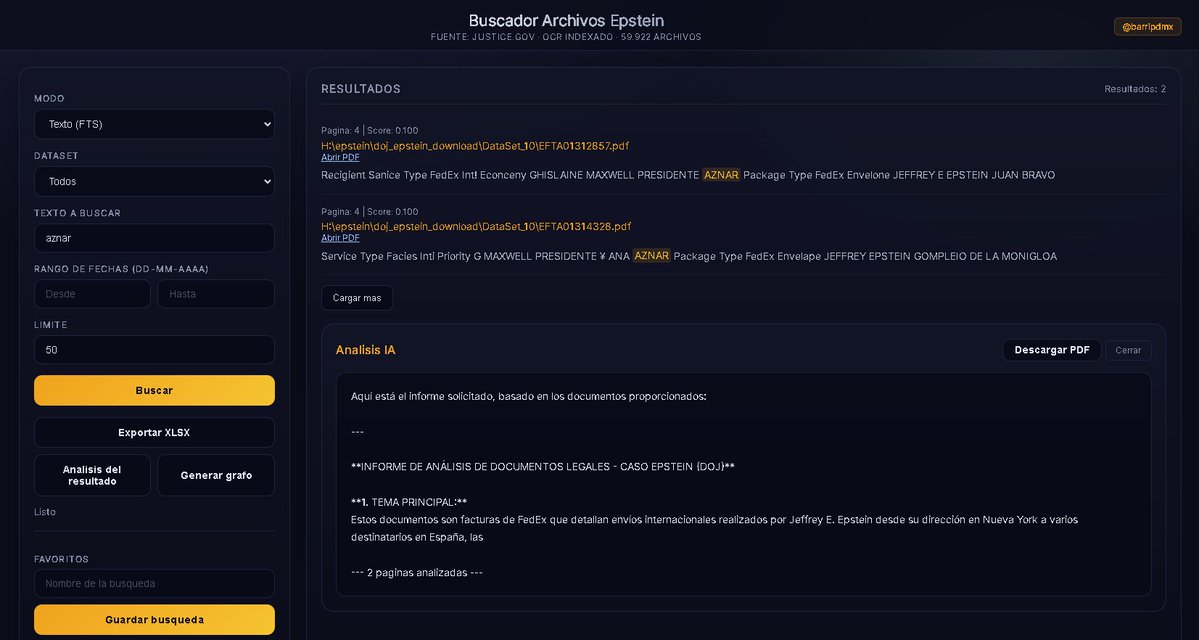
Task: Load more results with Cargar mas
Action: point(357,297)
